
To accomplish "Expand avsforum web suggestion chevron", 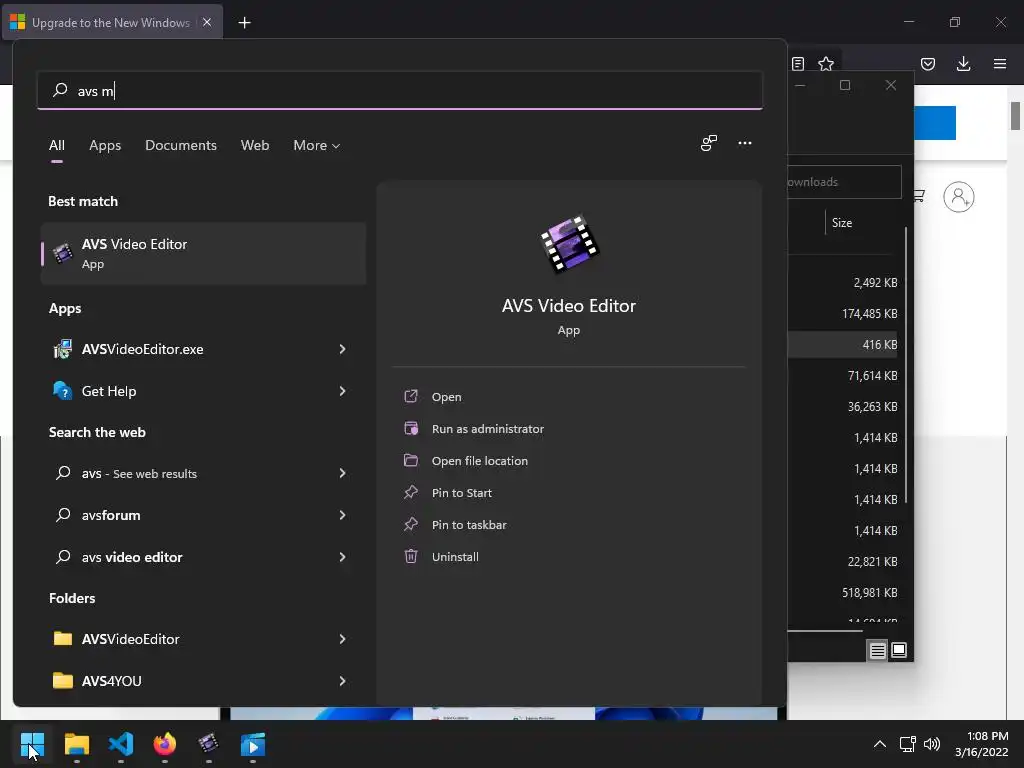I will (x=342, y=515).
